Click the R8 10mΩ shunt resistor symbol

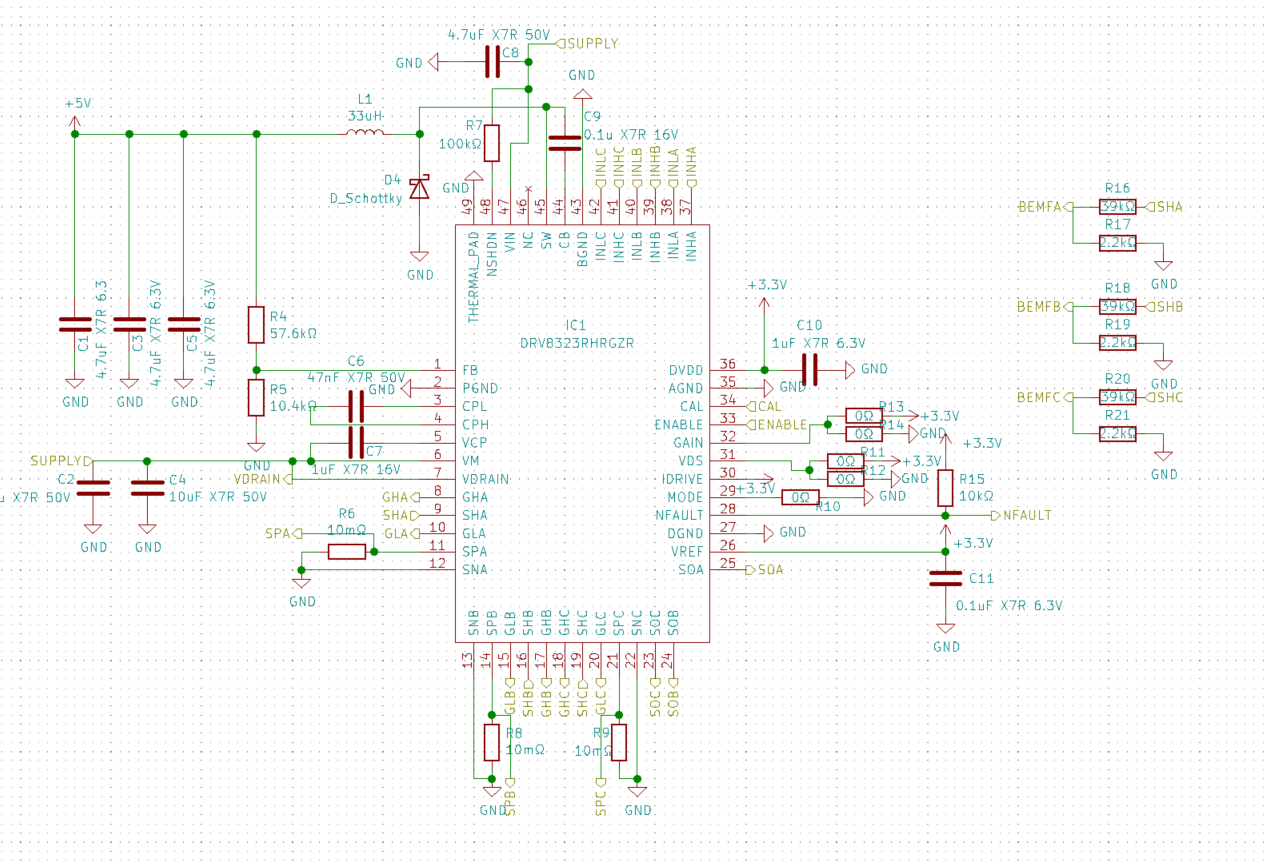click(492, 742)
